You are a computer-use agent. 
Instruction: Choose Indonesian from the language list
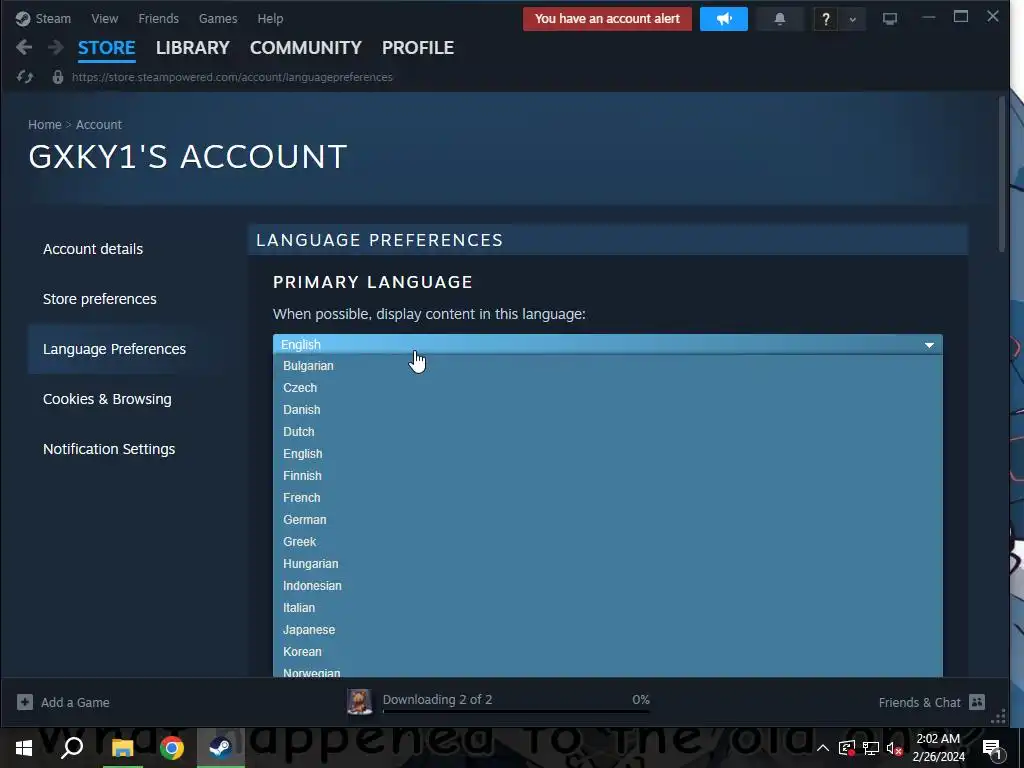point(607,586)
